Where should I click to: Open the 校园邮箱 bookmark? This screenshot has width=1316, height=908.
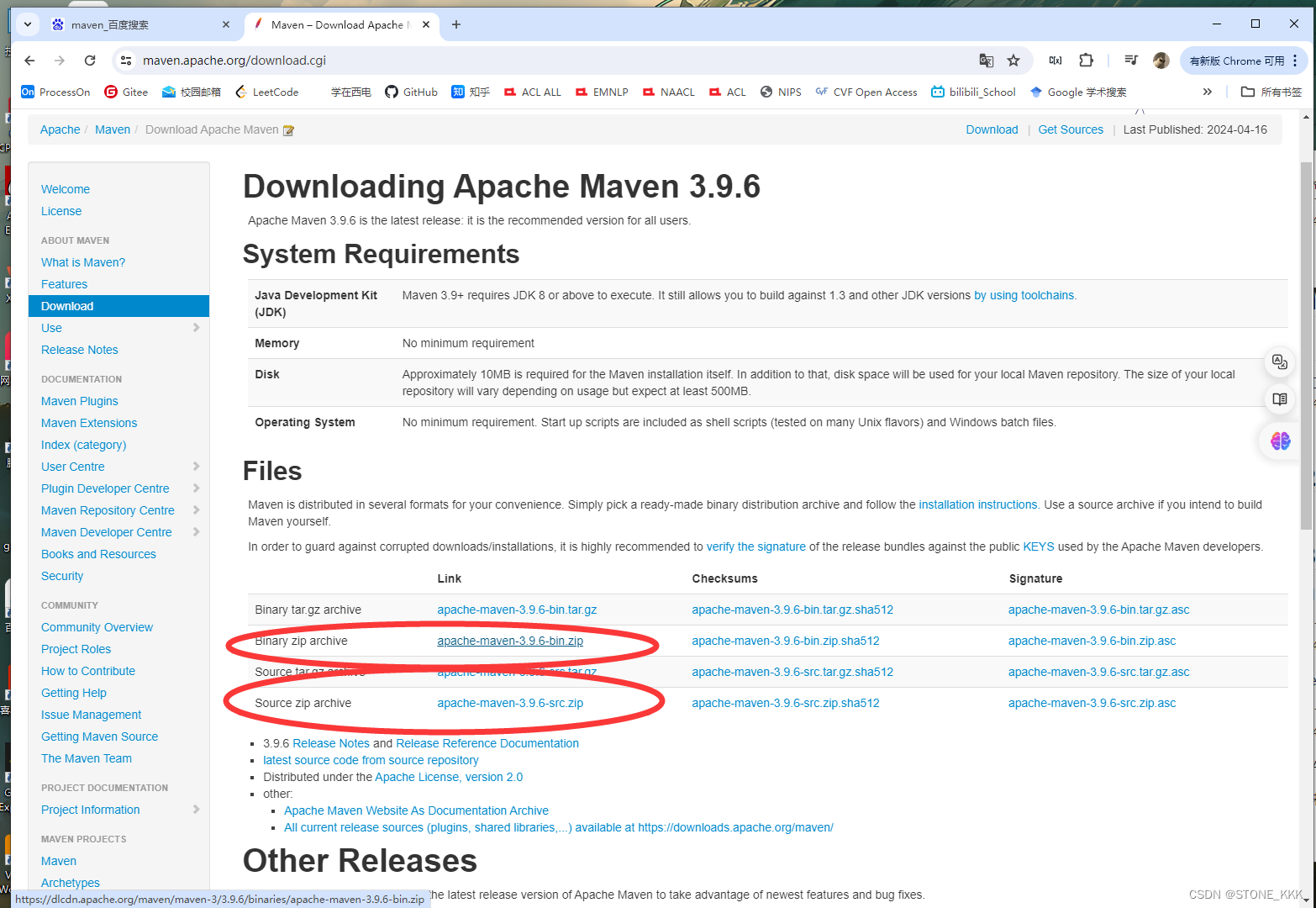click(192, 92)
